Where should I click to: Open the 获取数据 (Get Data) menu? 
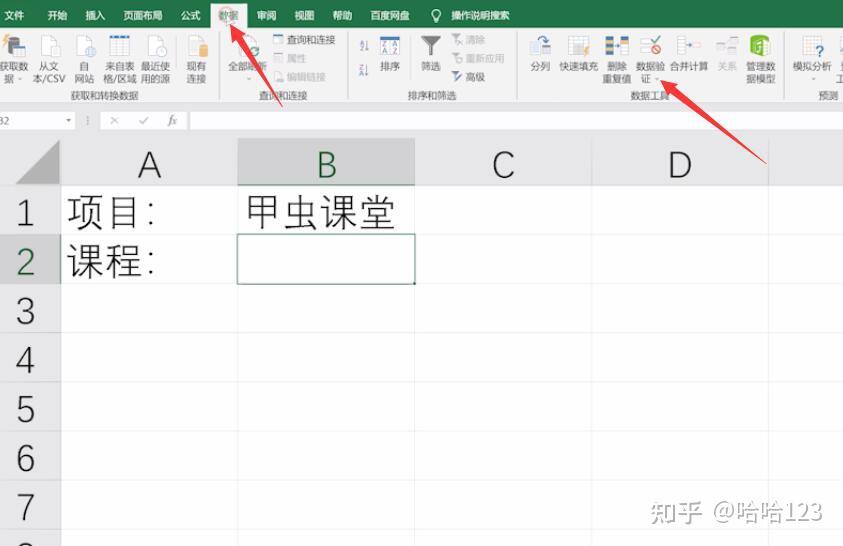tap(13, 59)
